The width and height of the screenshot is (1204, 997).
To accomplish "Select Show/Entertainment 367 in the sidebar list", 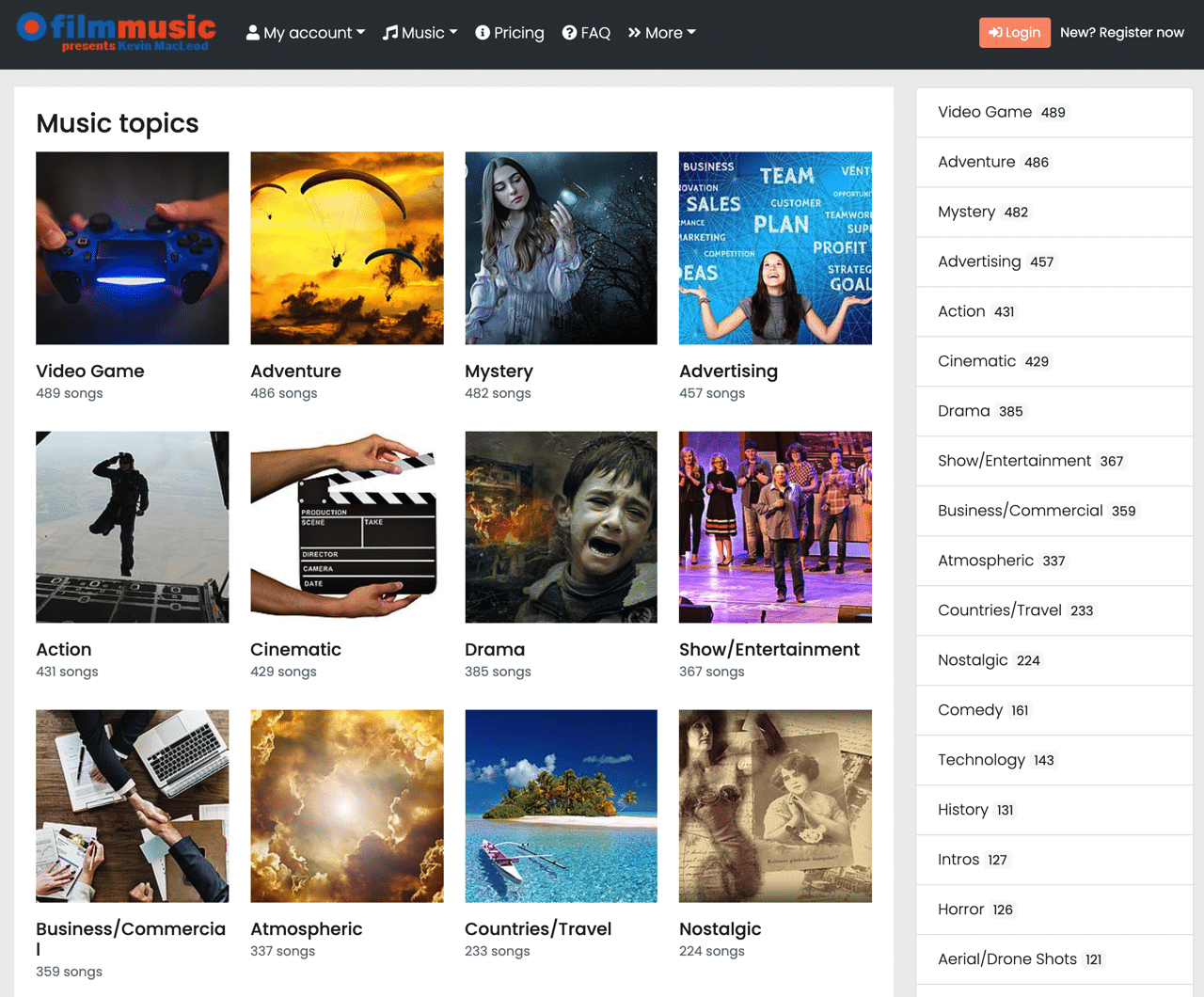I will 1054,461.
